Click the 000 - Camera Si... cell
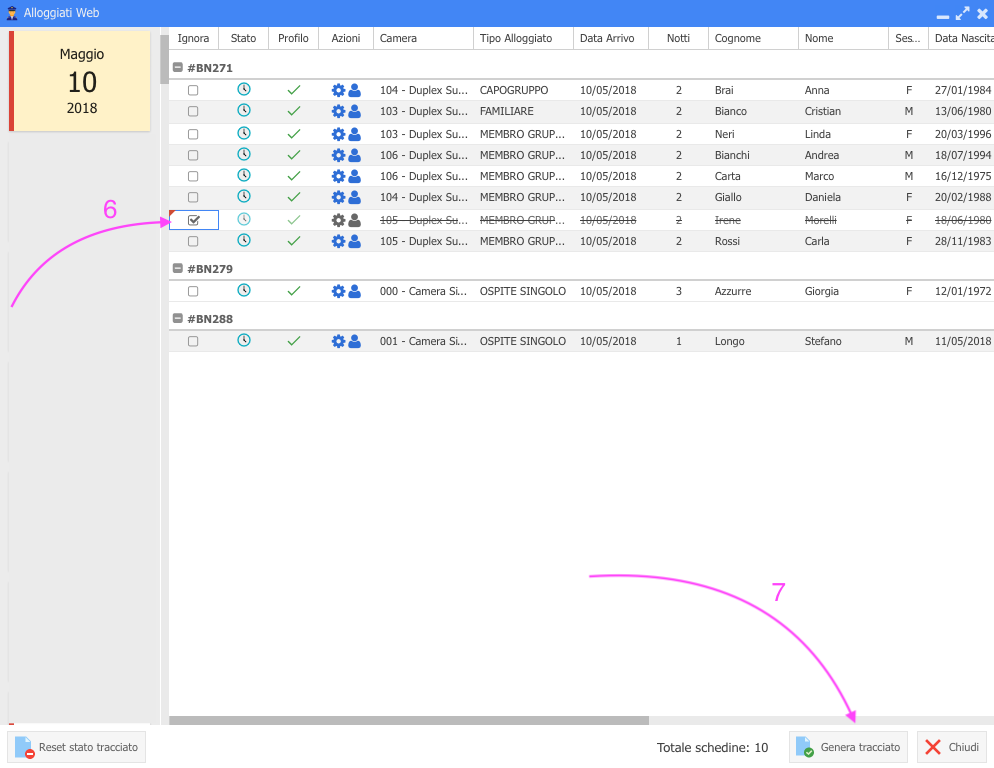The height and width of the screenshot is (768, 994). point(423,291)
